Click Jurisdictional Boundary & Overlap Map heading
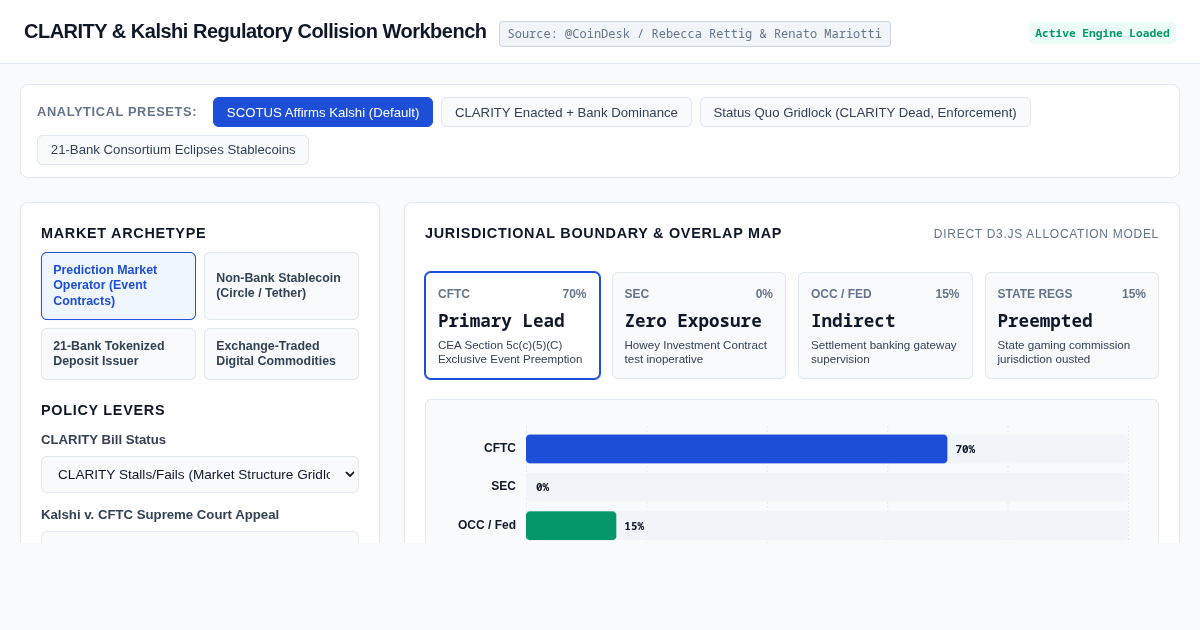Screen dimensions: 1200x630 click(603, 233)
